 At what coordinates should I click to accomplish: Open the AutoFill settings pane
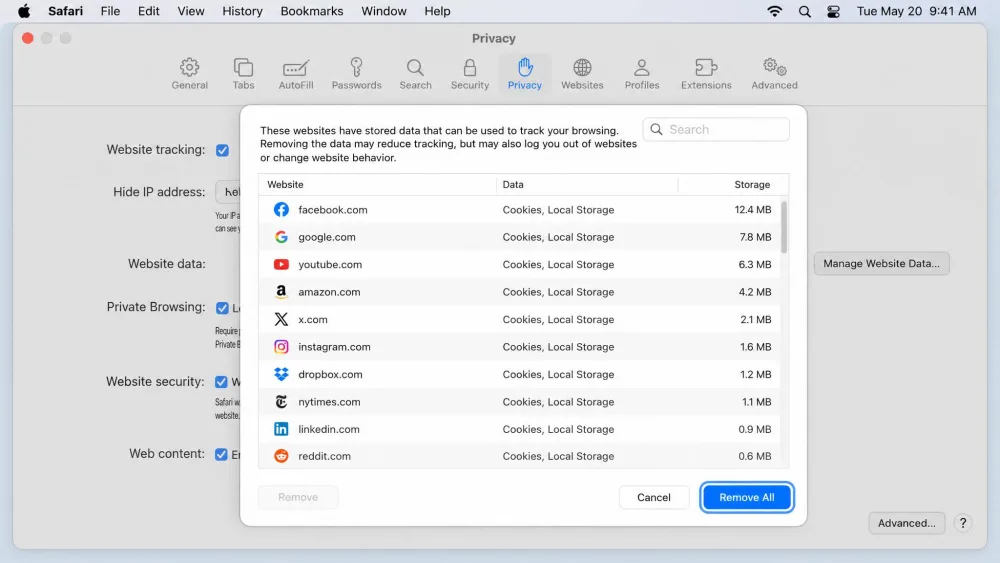[296, 74]
